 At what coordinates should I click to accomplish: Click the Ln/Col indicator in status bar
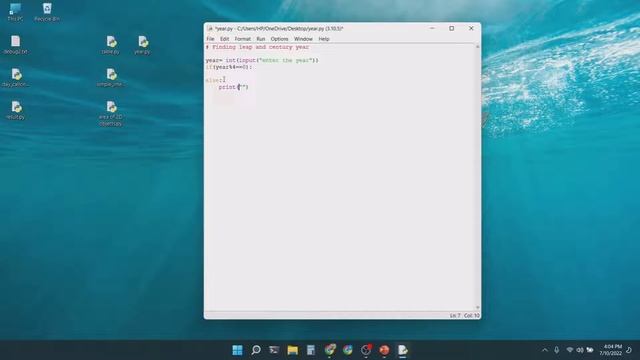click(464, 316)
